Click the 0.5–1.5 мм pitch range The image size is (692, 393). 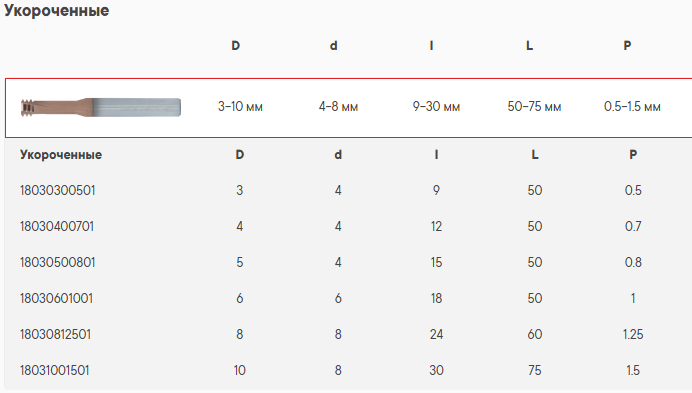(x=632, y=106)
